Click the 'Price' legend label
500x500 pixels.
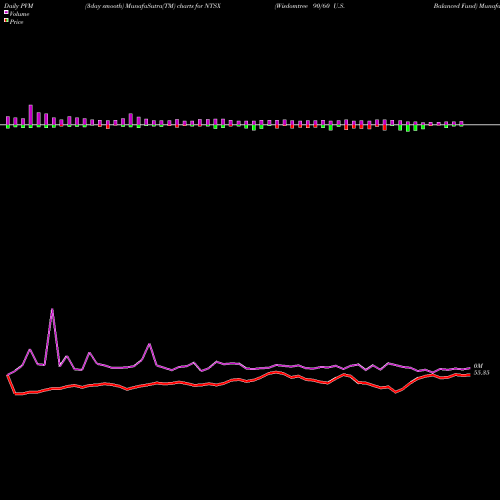(16, 22)
